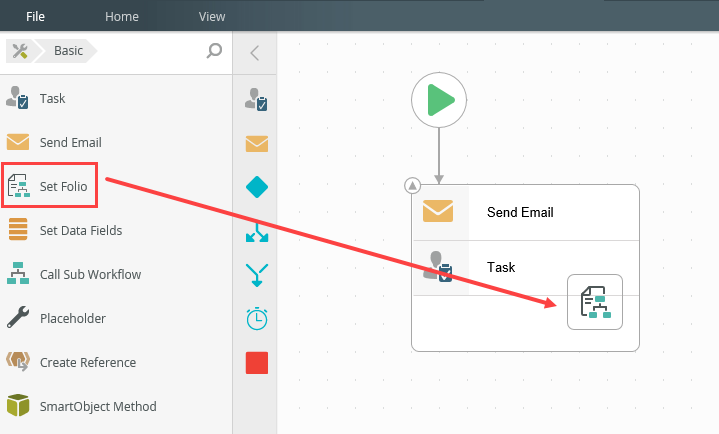Image resolution: width=719 pixels, height=434 pixels.
Task: Click the Set Data Fields stack icon
Action: [18, 229]
